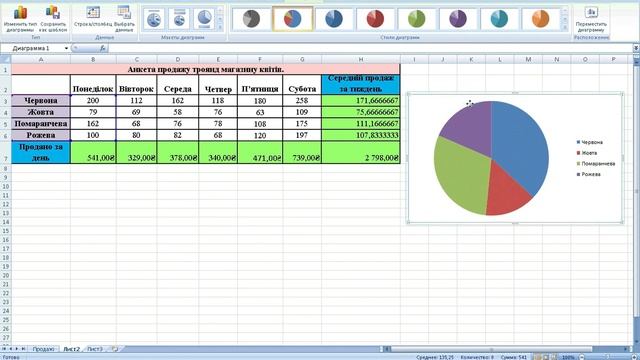Go to first sheet navigation arrow
Viewport: 640px width, 360px height.
point(4,349)
